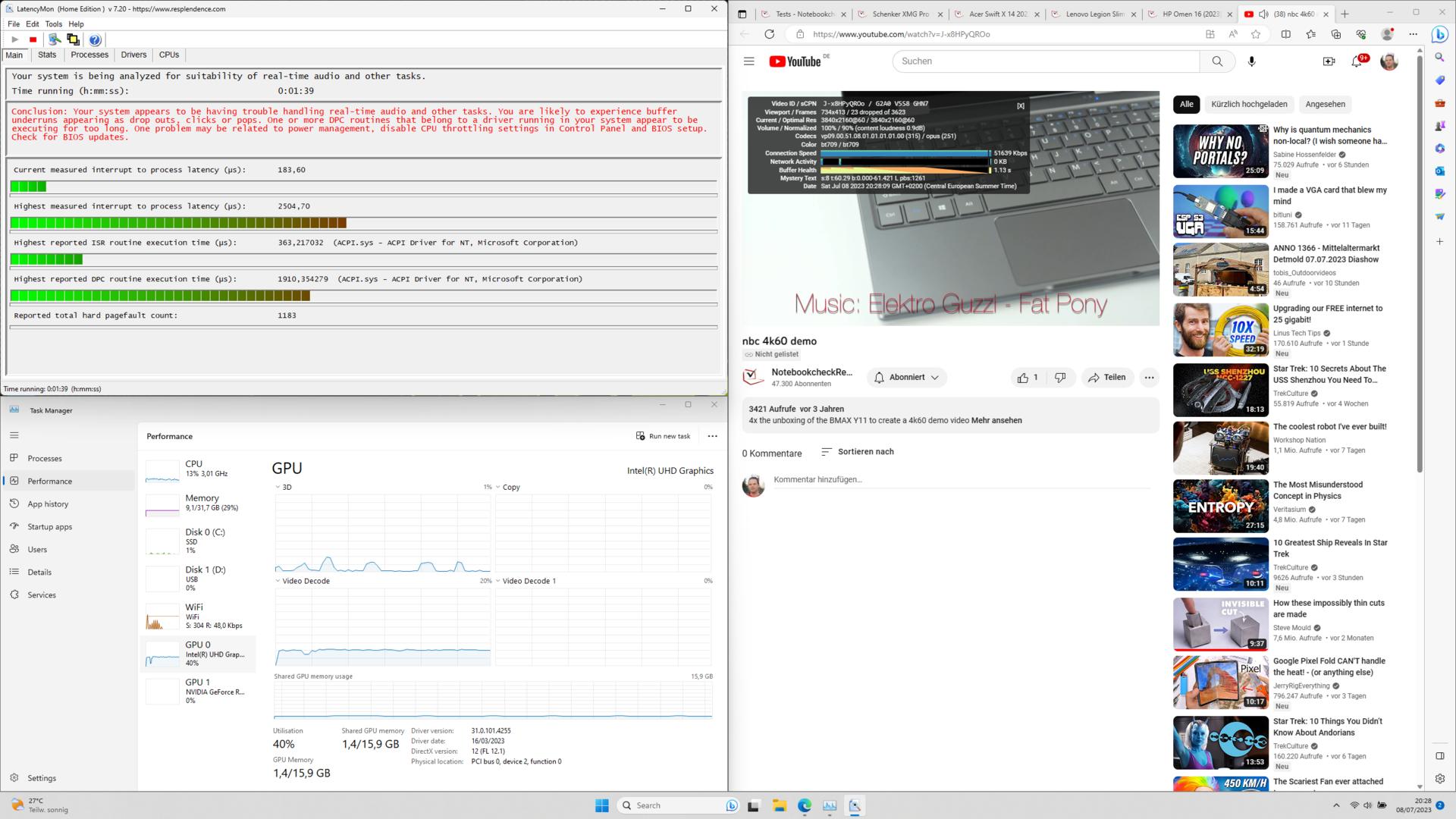Click Run new task in Task Manager
Image resolution: width=1456 pixels, height=819 pixels.
click(x=664, y=436)
